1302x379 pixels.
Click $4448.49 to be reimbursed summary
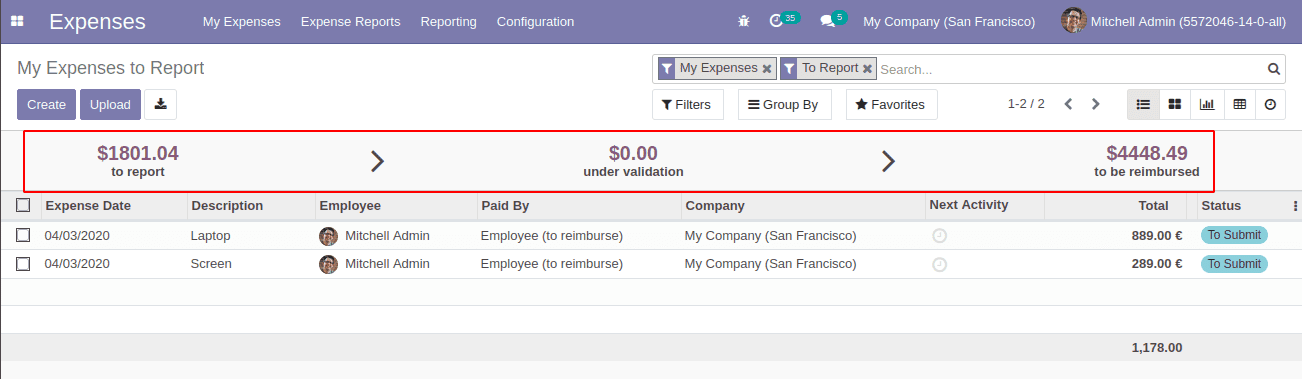click(1147, 161)
